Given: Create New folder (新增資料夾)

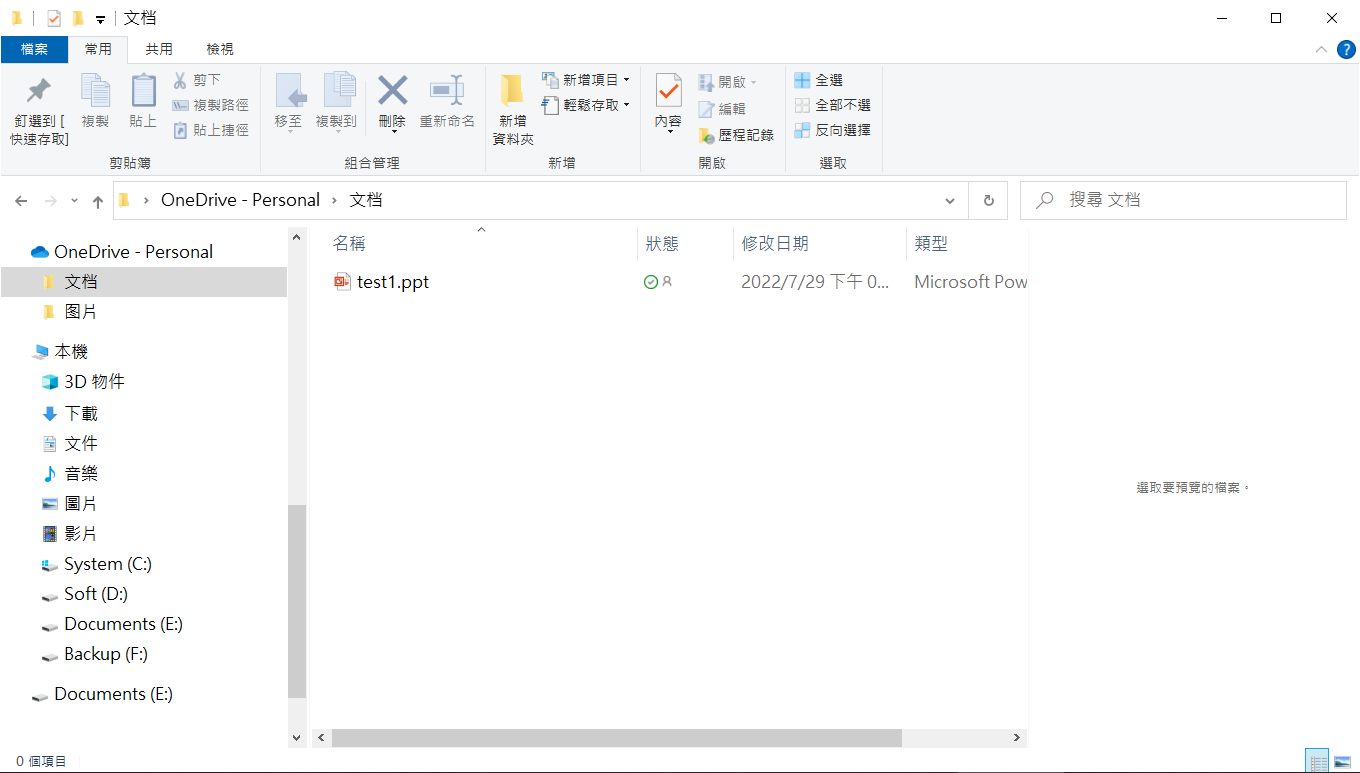Looking at the screenshot, I should click(513, 110).
